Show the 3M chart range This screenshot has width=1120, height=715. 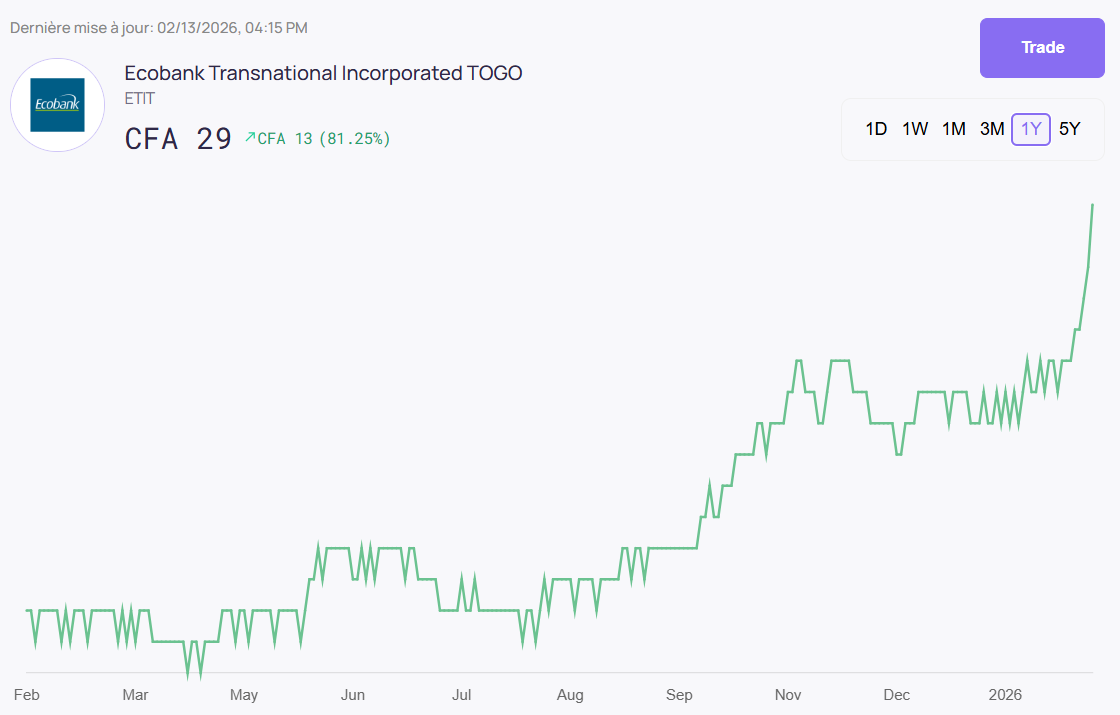click(x=992, y=129)
